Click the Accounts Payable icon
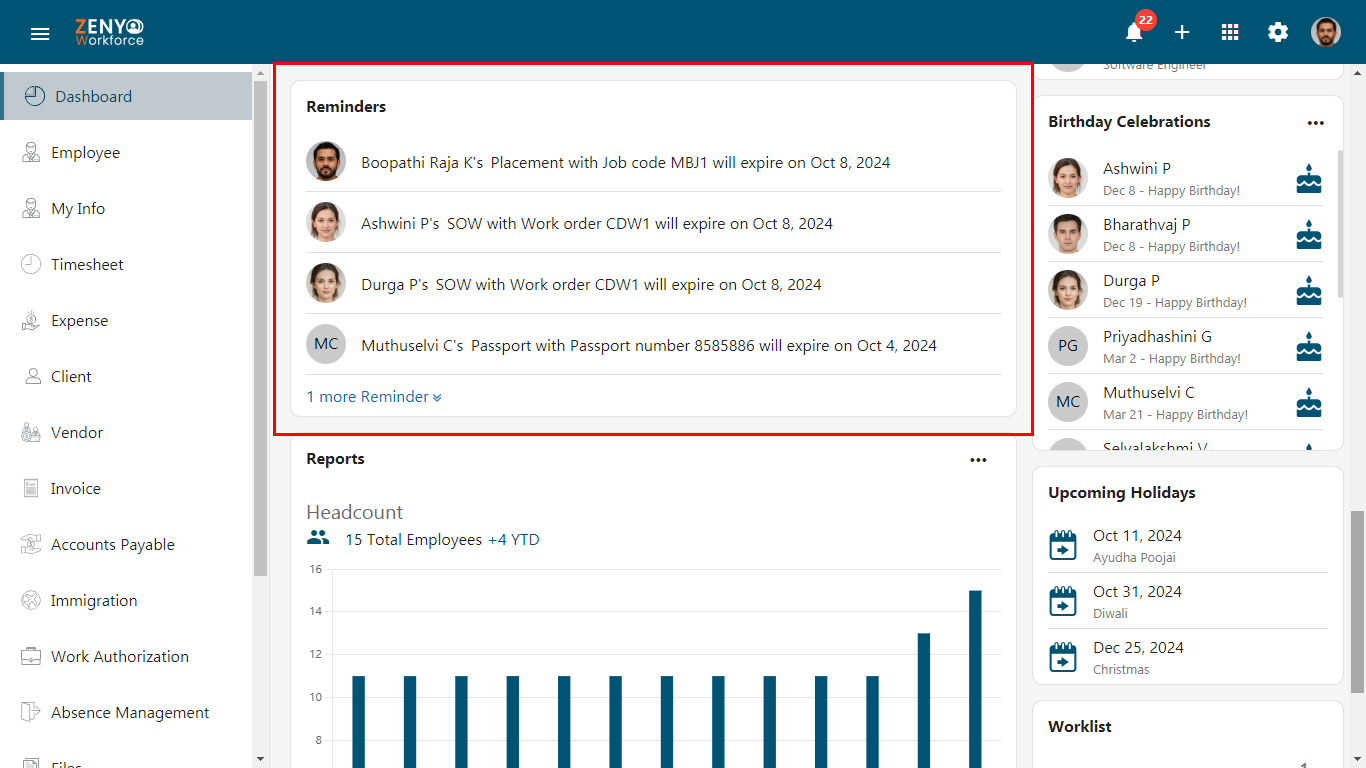This screenshot has height=768, width=1366. tap(31, 544)
